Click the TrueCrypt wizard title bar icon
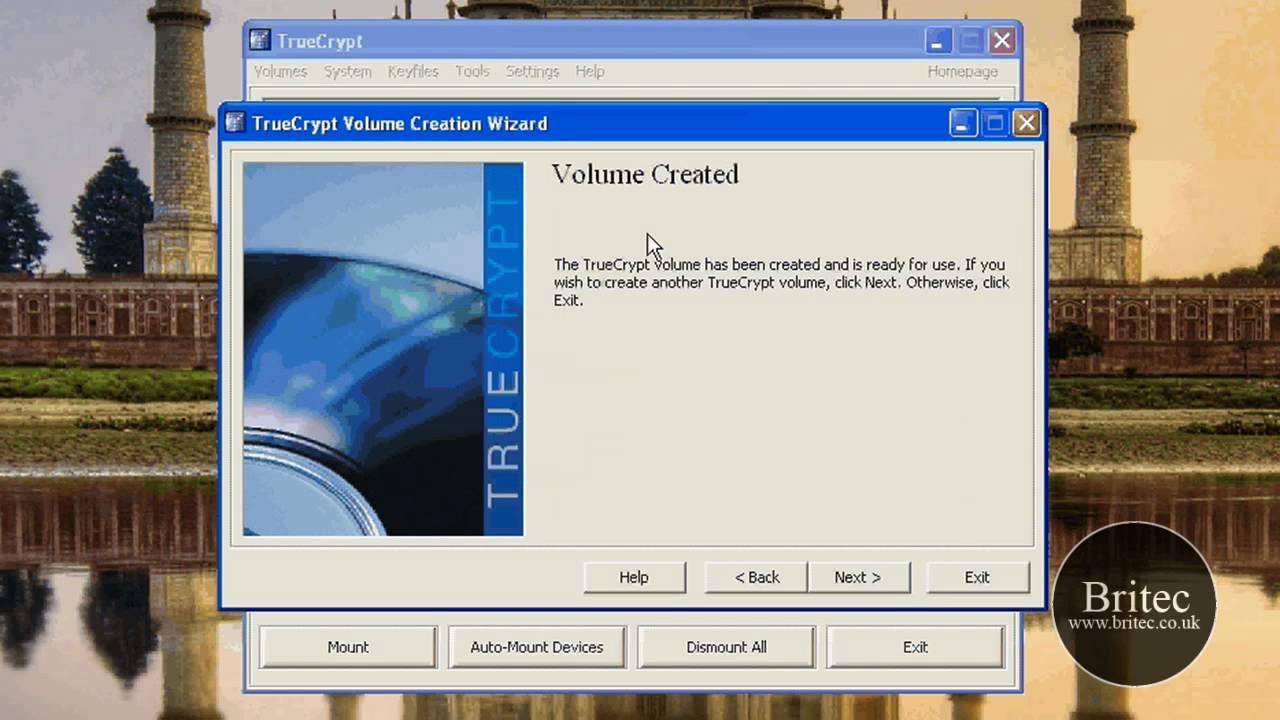This screenshot has height=720, width=1280. point(235,123)
